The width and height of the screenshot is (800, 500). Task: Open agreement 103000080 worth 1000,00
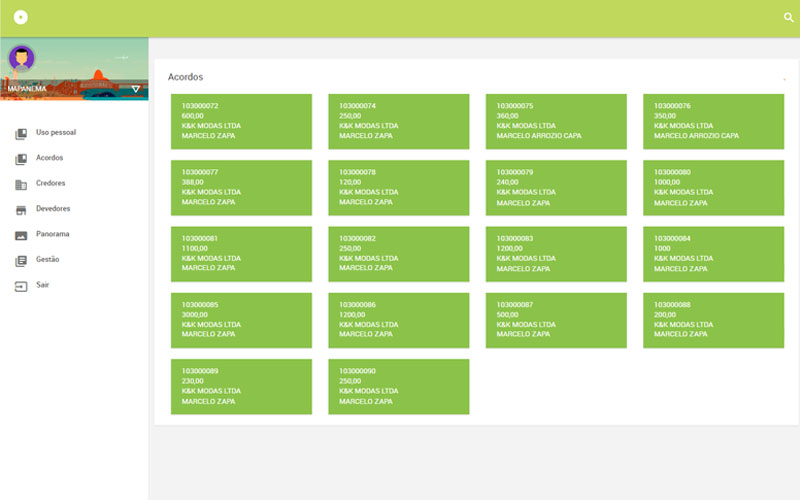pos(713,187)
